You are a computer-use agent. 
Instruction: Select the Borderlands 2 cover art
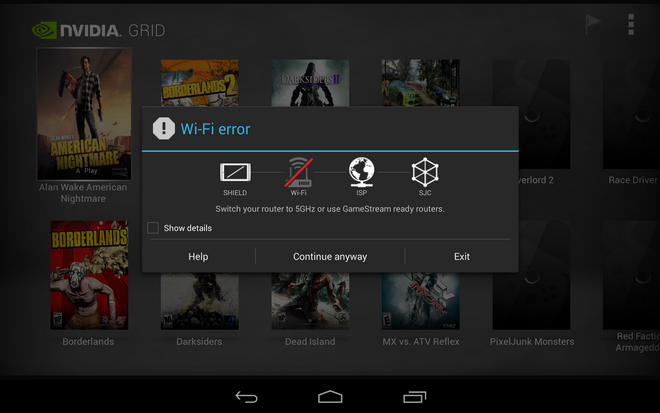(200, 83)
